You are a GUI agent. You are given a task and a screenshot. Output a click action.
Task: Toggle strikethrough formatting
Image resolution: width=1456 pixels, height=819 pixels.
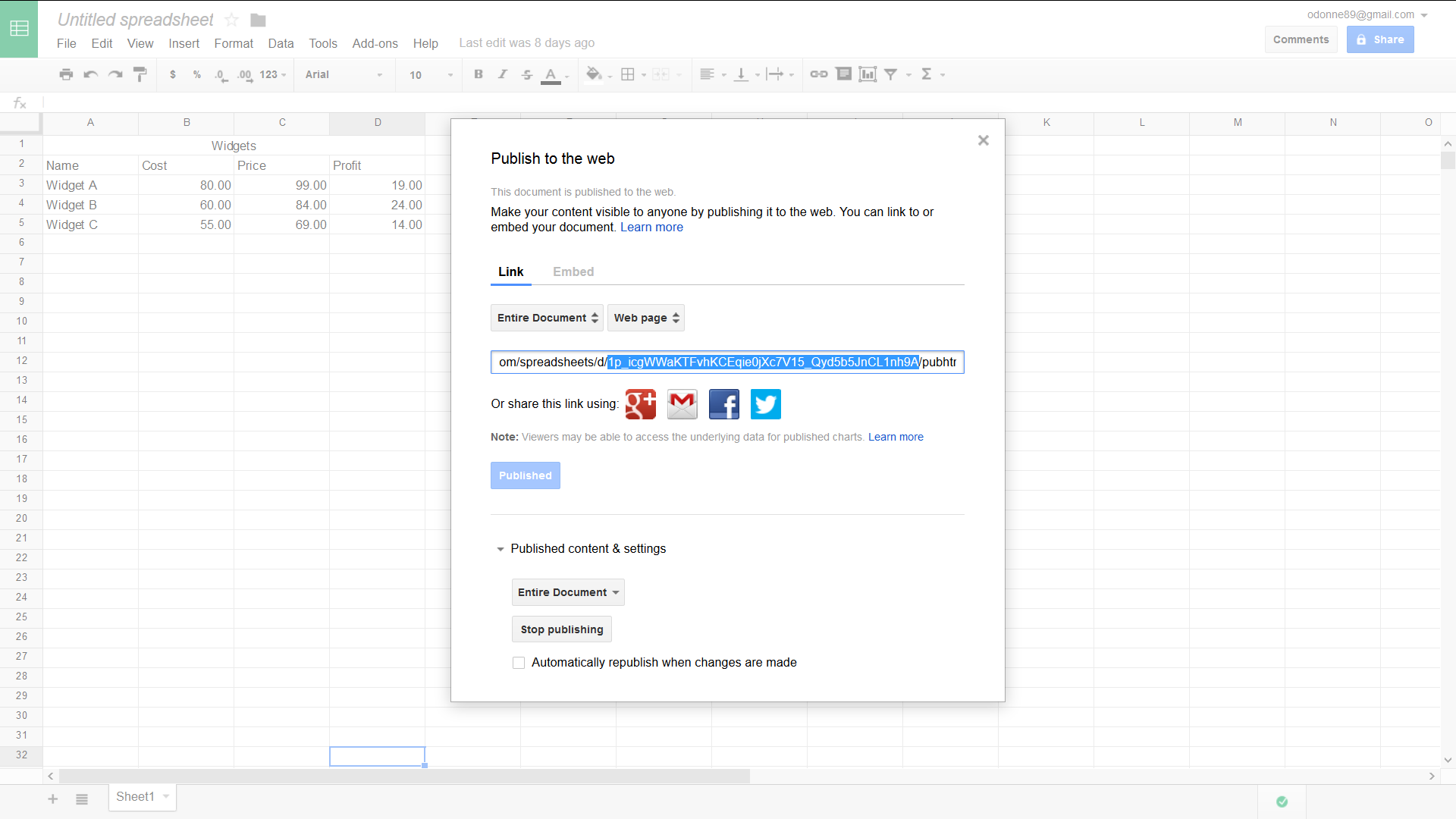coord(527,74)
